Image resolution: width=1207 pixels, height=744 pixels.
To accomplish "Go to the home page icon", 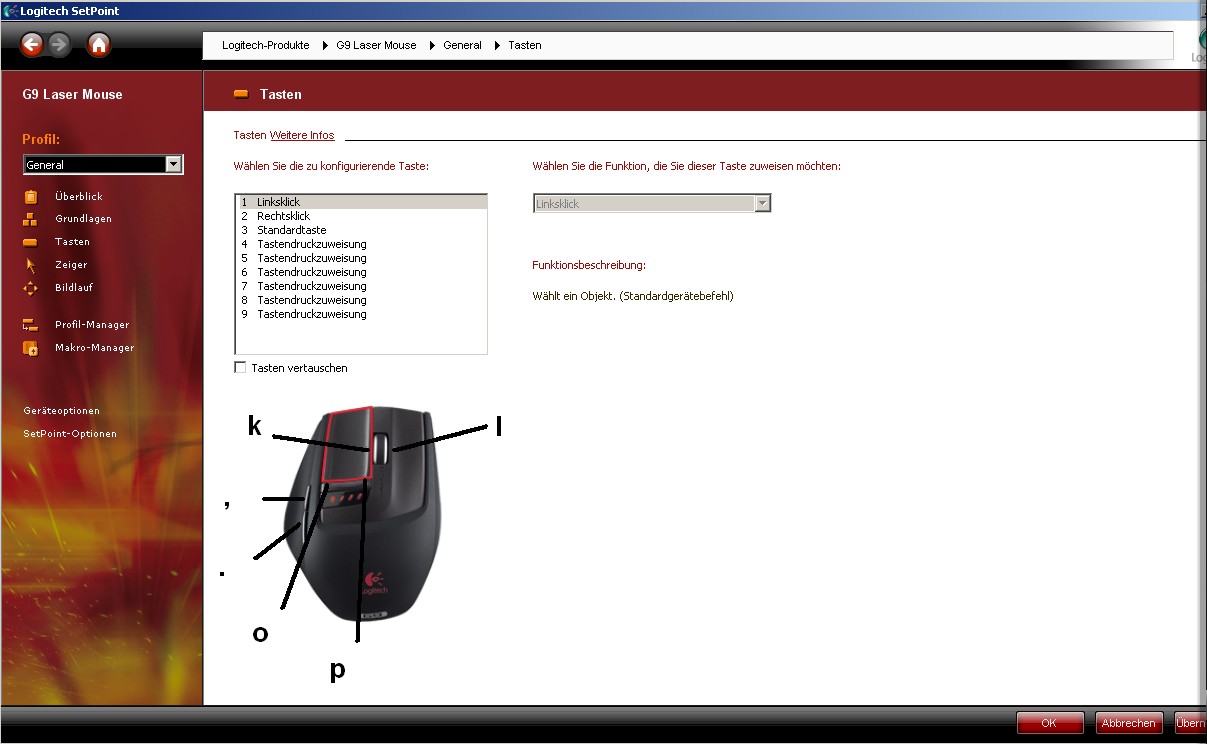I will pyautogui.click(x=98, y=44).
